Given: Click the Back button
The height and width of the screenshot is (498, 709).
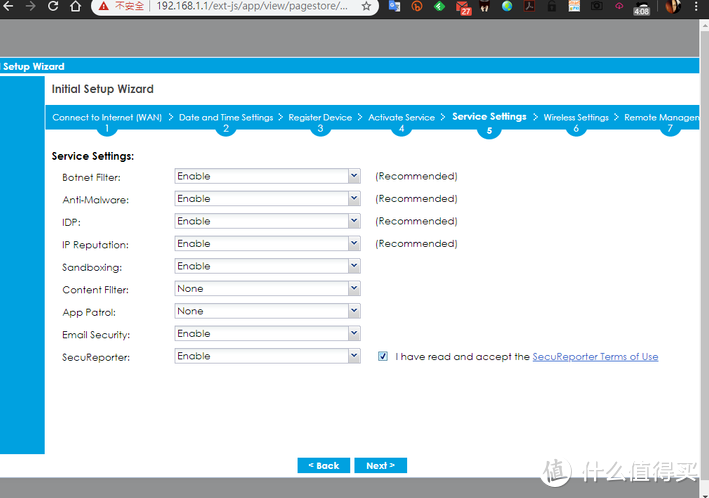Looking at the screenshot, I should click(x=323, y=466).
